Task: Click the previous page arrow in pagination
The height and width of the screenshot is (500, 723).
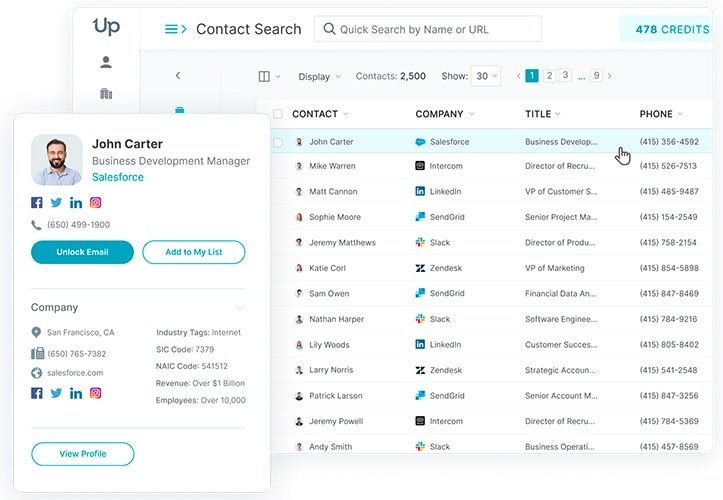Action: point(519,76)
